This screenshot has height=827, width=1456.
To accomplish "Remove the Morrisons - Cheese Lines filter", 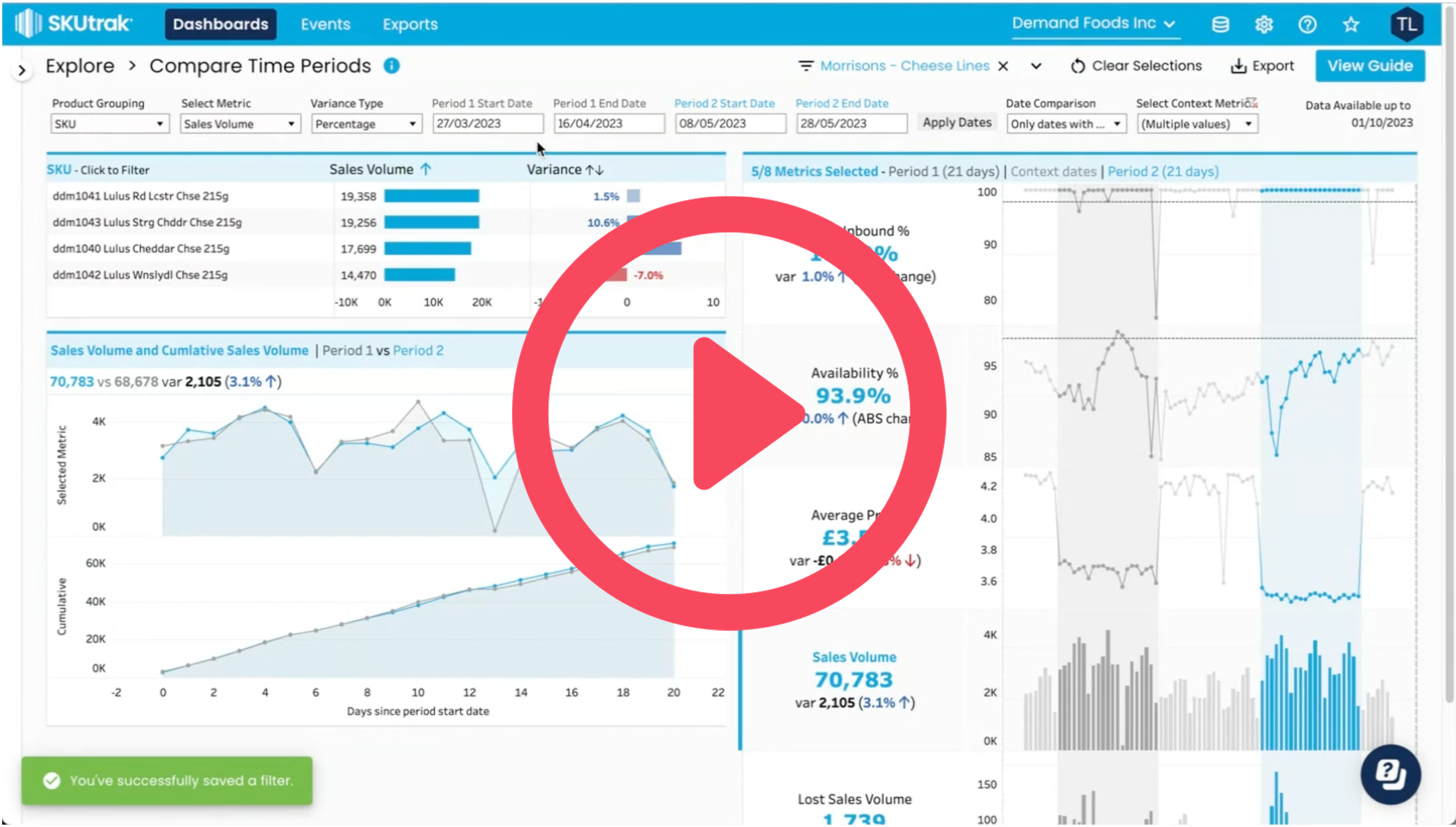I will click(x=1003, y=66).
